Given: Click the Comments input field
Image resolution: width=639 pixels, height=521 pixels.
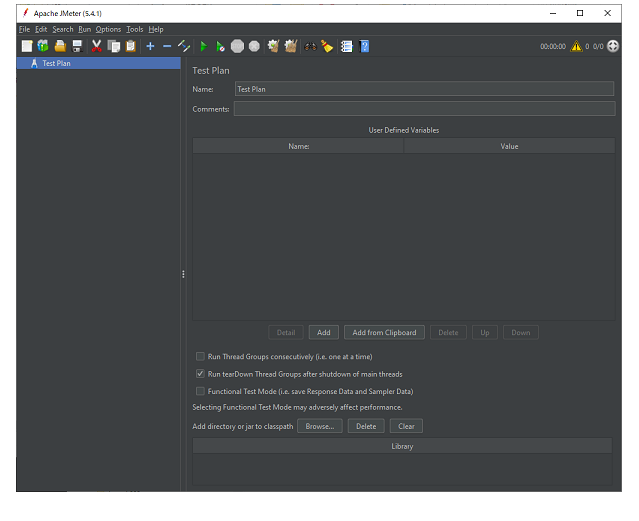Looking at the screenshot, I should tap(424, 109).
